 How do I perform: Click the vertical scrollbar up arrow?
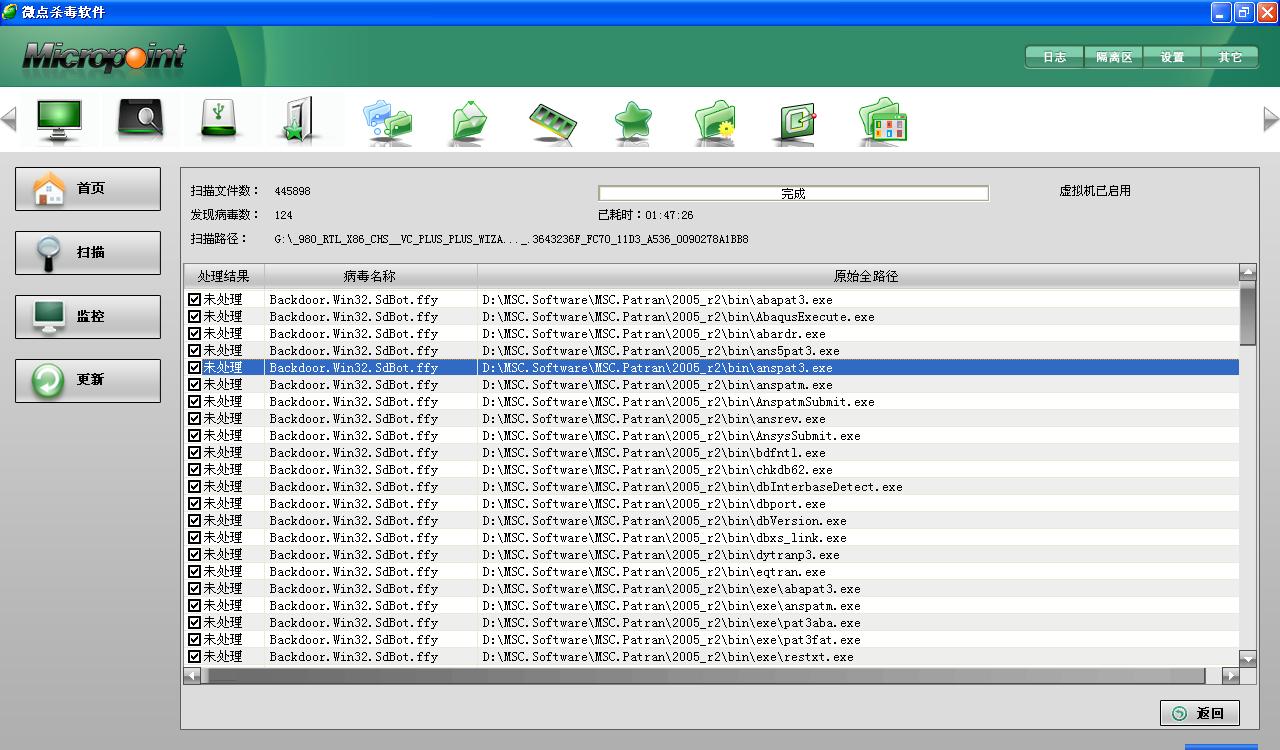tap(1247, 272)
